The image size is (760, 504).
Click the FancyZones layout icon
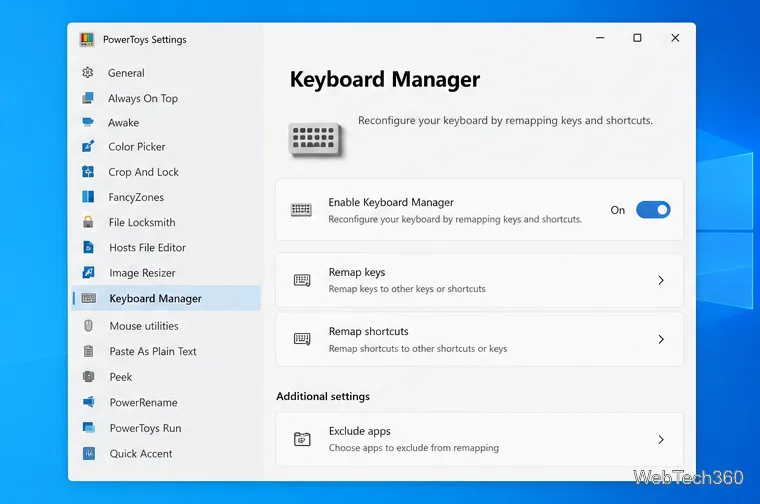click(88, 197)
